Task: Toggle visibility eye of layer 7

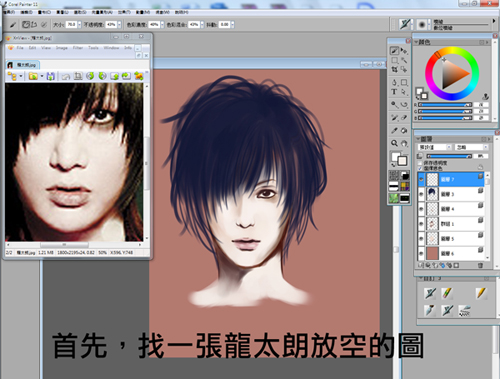Action: coord(421,179)
